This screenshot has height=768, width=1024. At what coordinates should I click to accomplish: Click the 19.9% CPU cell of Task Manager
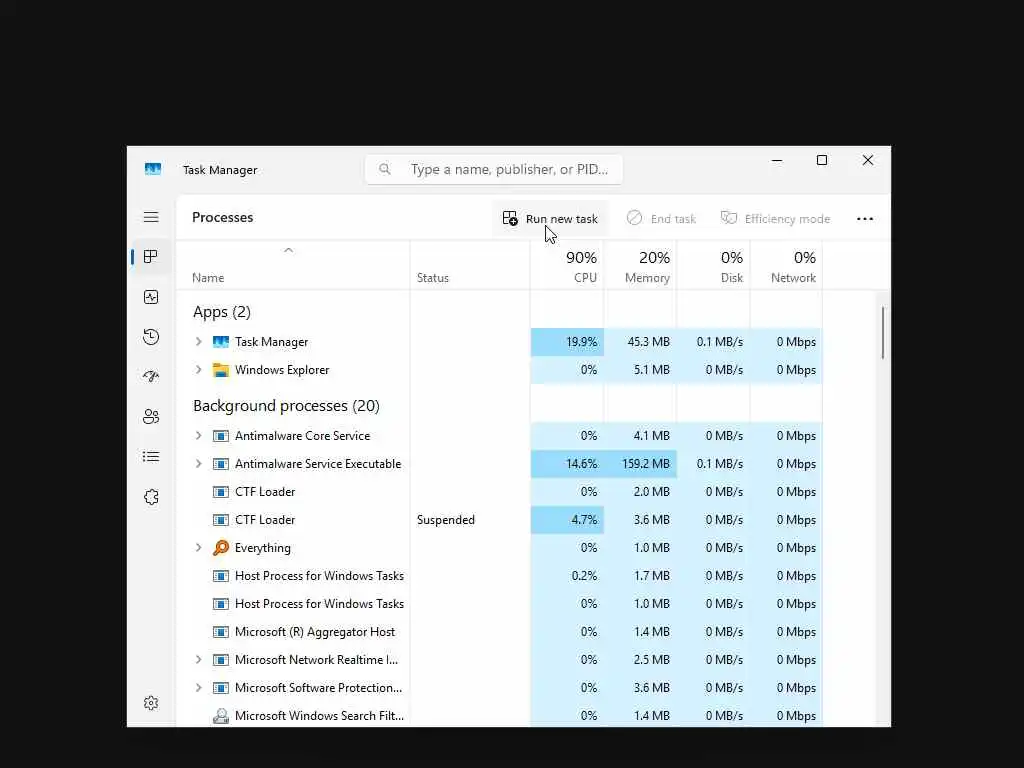tap(567, 342)
